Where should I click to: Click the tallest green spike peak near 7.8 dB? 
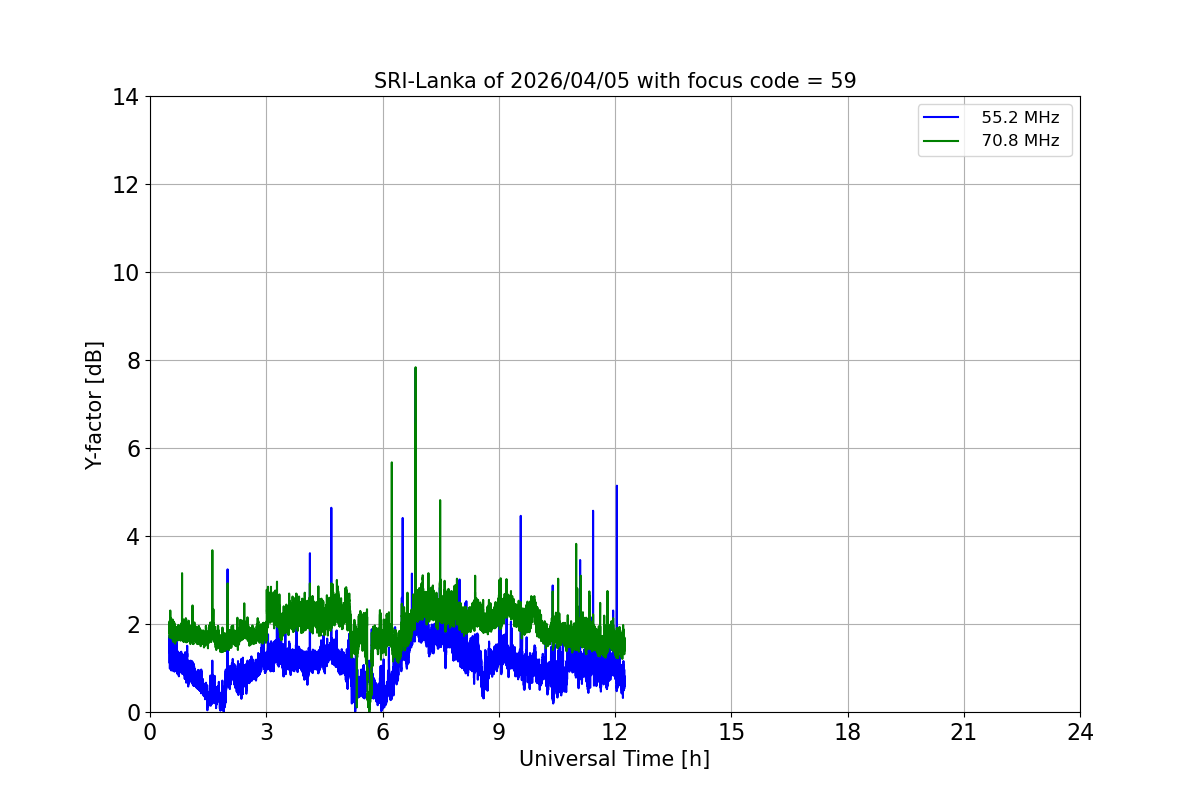415,368
